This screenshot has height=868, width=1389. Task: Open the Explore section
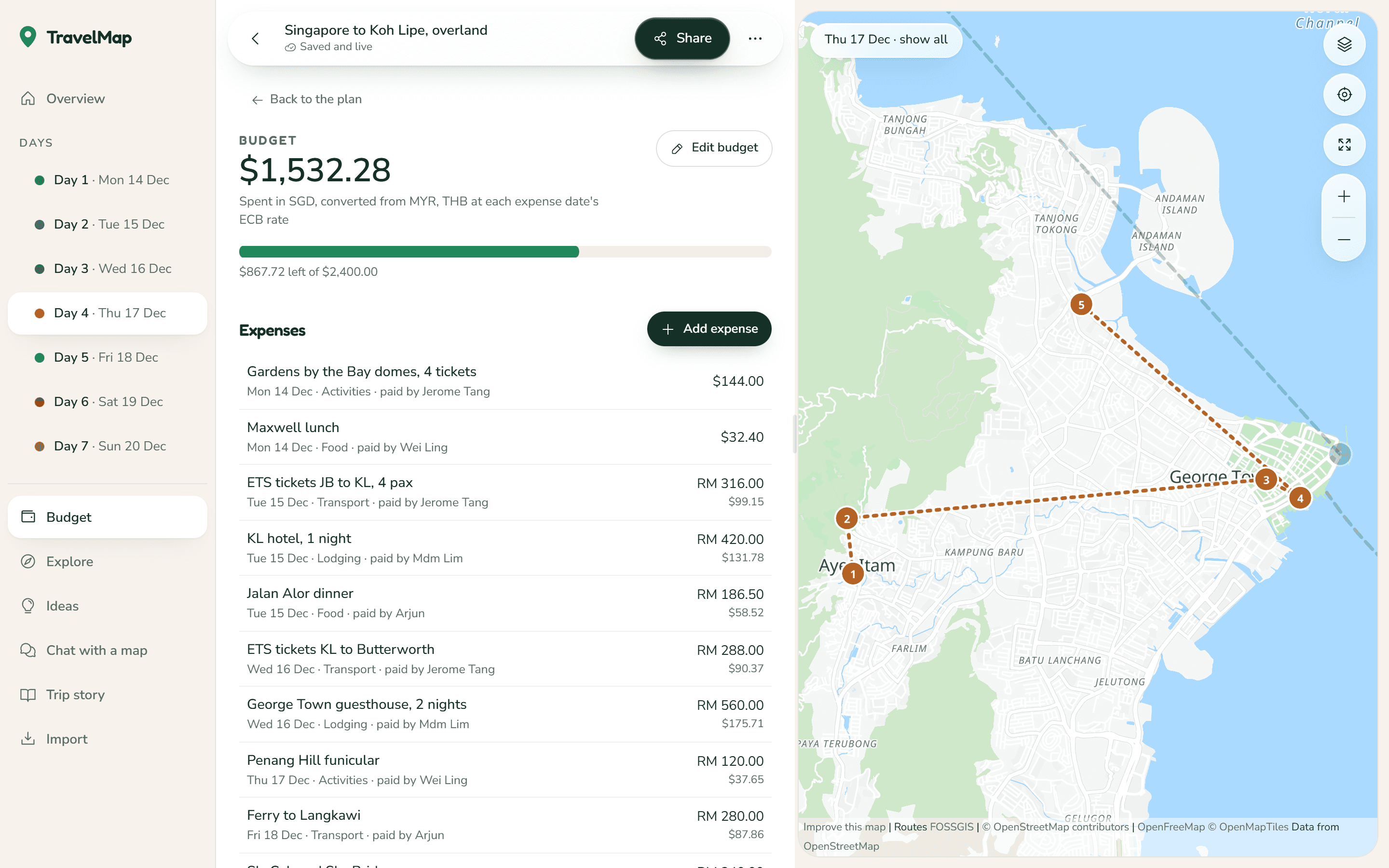[108, 561]
